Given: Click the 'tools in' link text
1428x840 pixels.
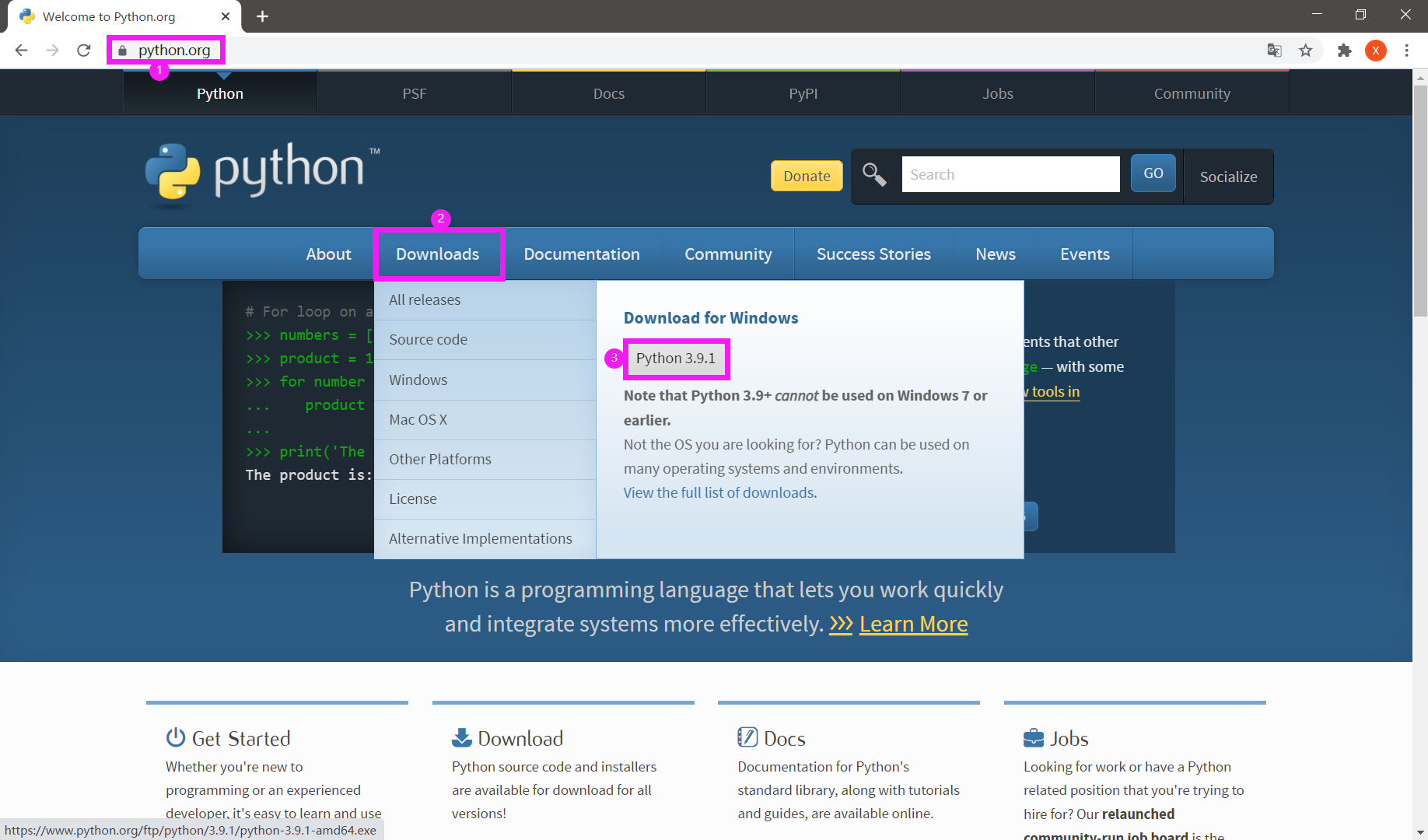Looking at the screenshot, I should [1055, 392].
